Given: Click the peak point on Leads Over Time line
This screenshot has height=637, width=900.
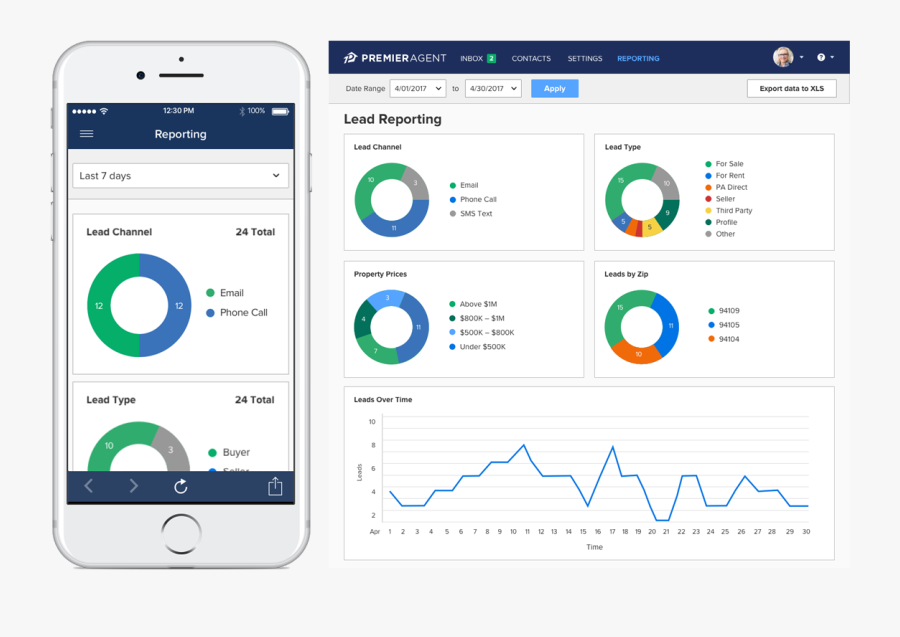Looking at the screenshot, I should click(x=523, y=445).
